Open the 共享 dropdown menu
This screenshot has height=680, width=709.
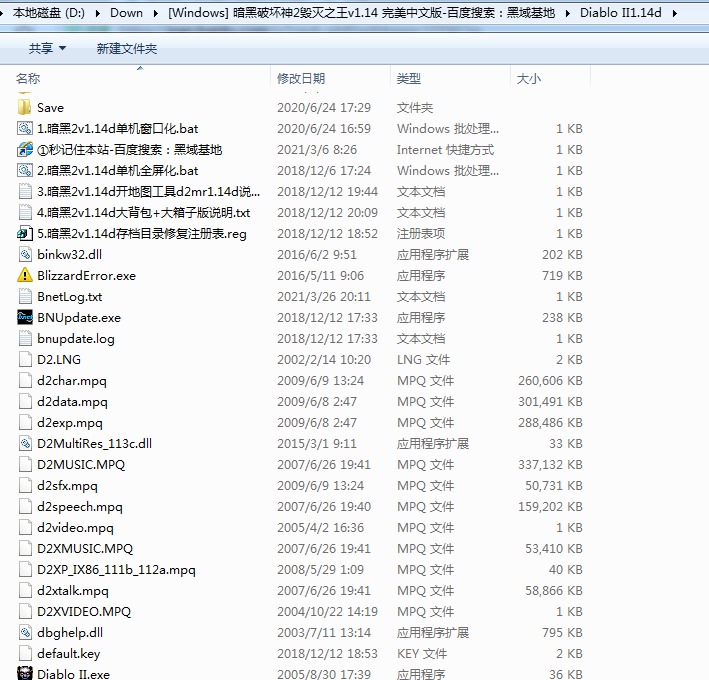47,48
